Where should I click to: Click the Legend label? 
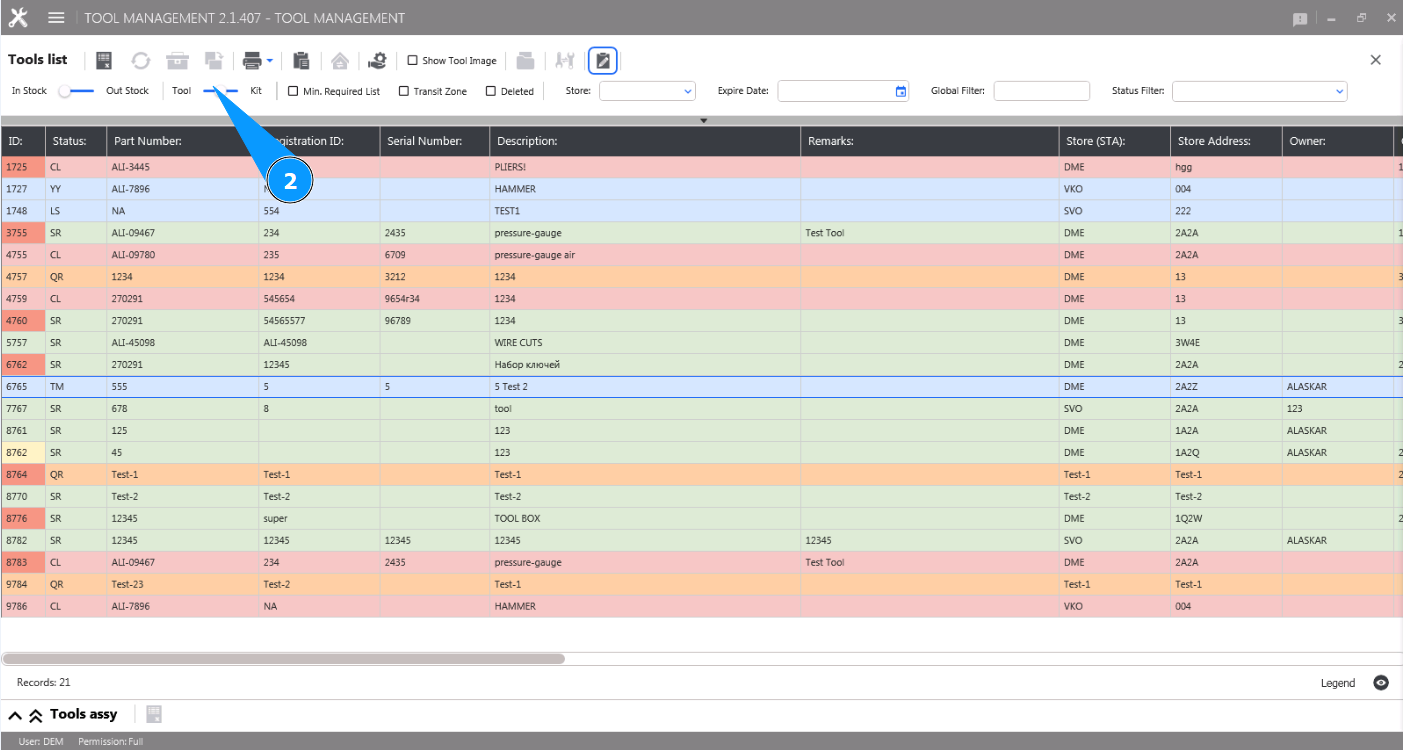[x=1337, y=683]
